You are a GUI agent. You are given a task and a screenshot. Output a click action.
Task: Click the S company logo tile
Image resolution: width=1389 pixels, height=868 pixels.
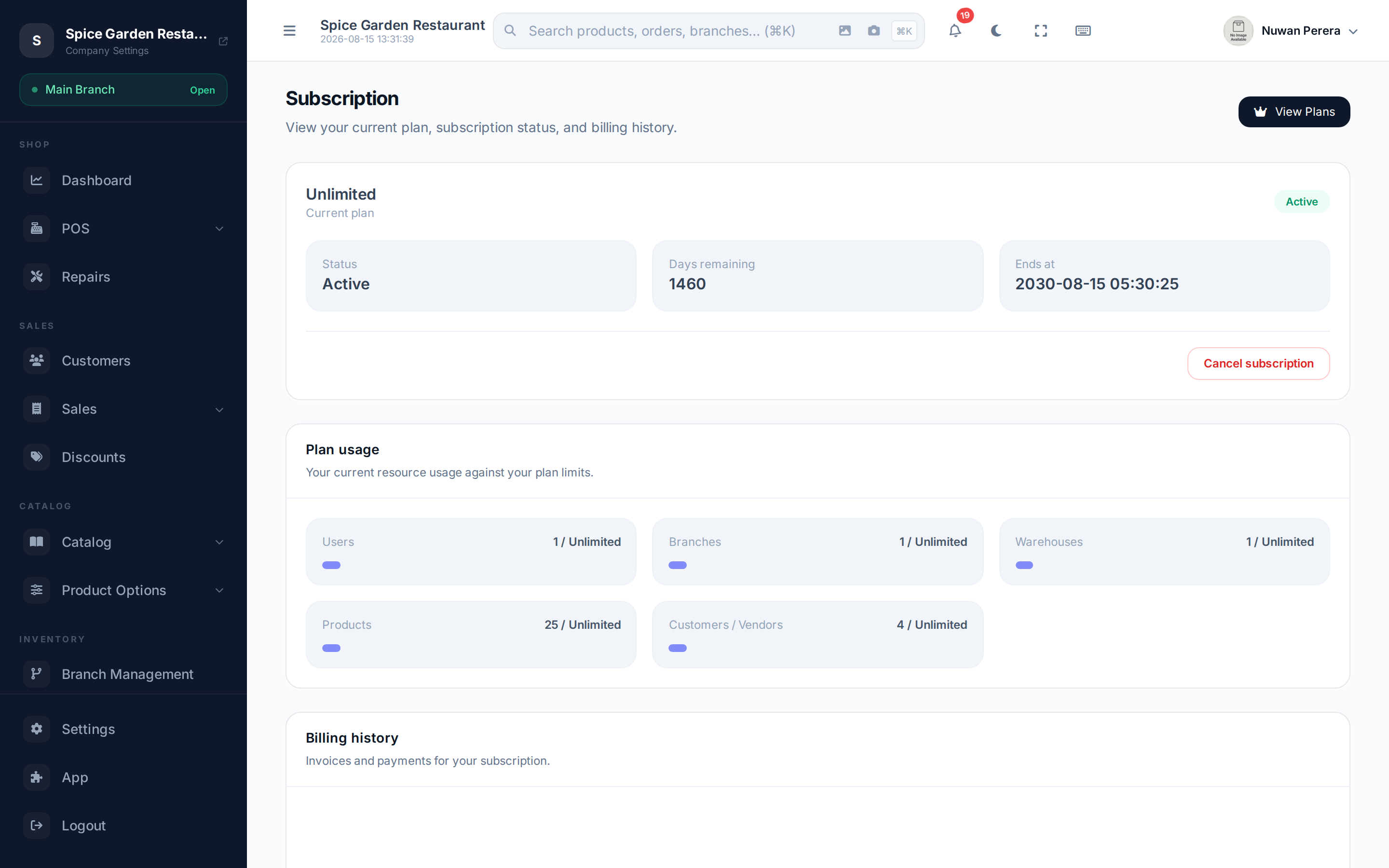pyautogui.click(x=37, y=41)
